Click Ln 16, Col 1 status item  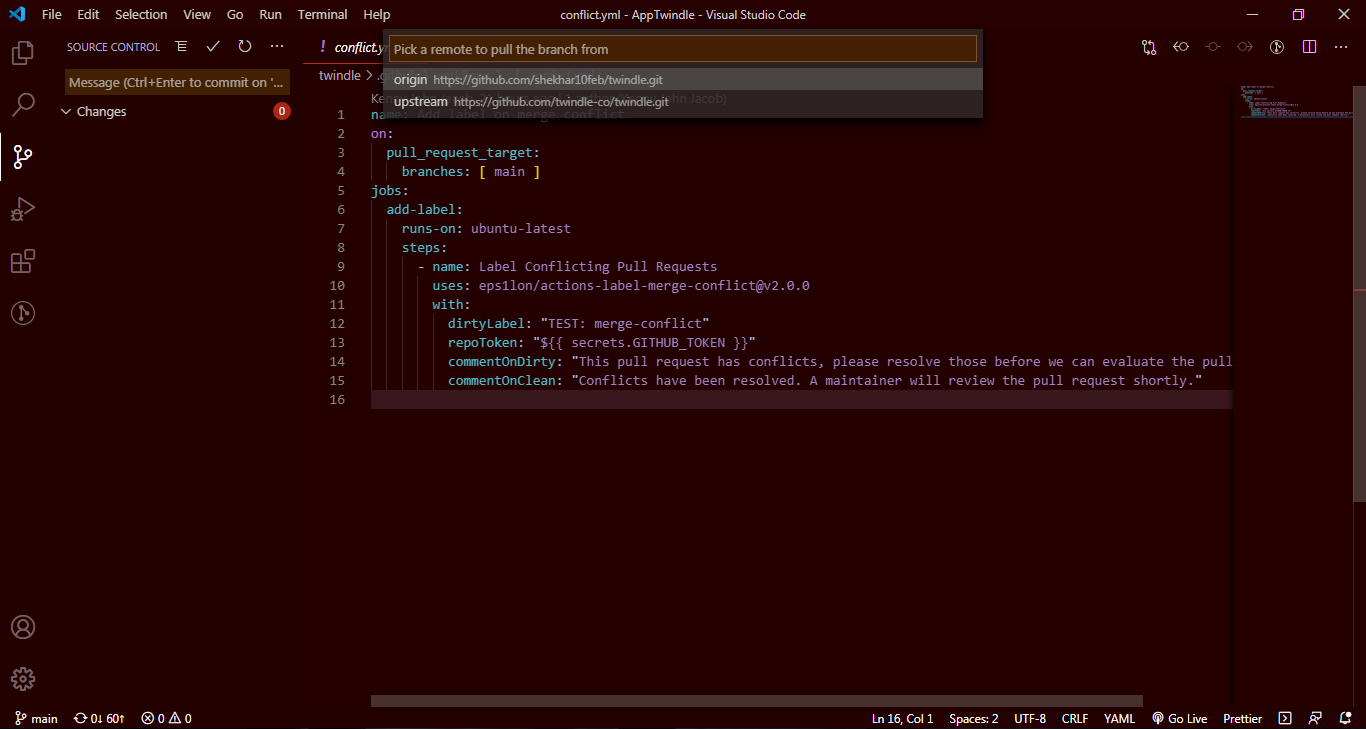[902, 718]
